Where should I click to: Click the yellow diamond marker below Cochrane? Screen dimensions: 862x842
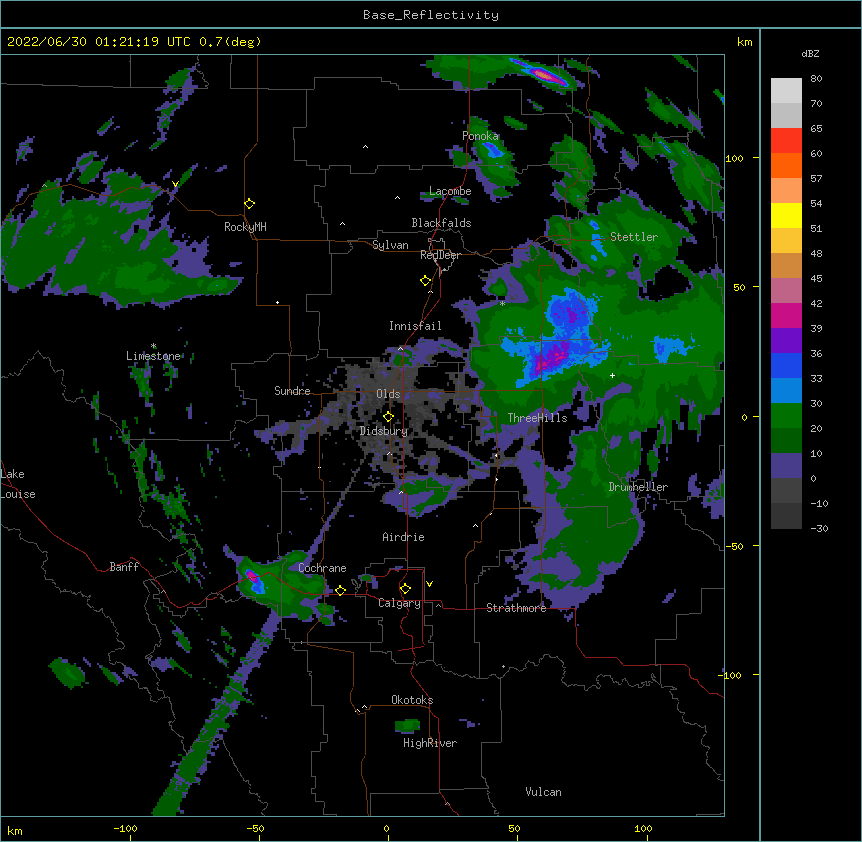pos(340,590)
